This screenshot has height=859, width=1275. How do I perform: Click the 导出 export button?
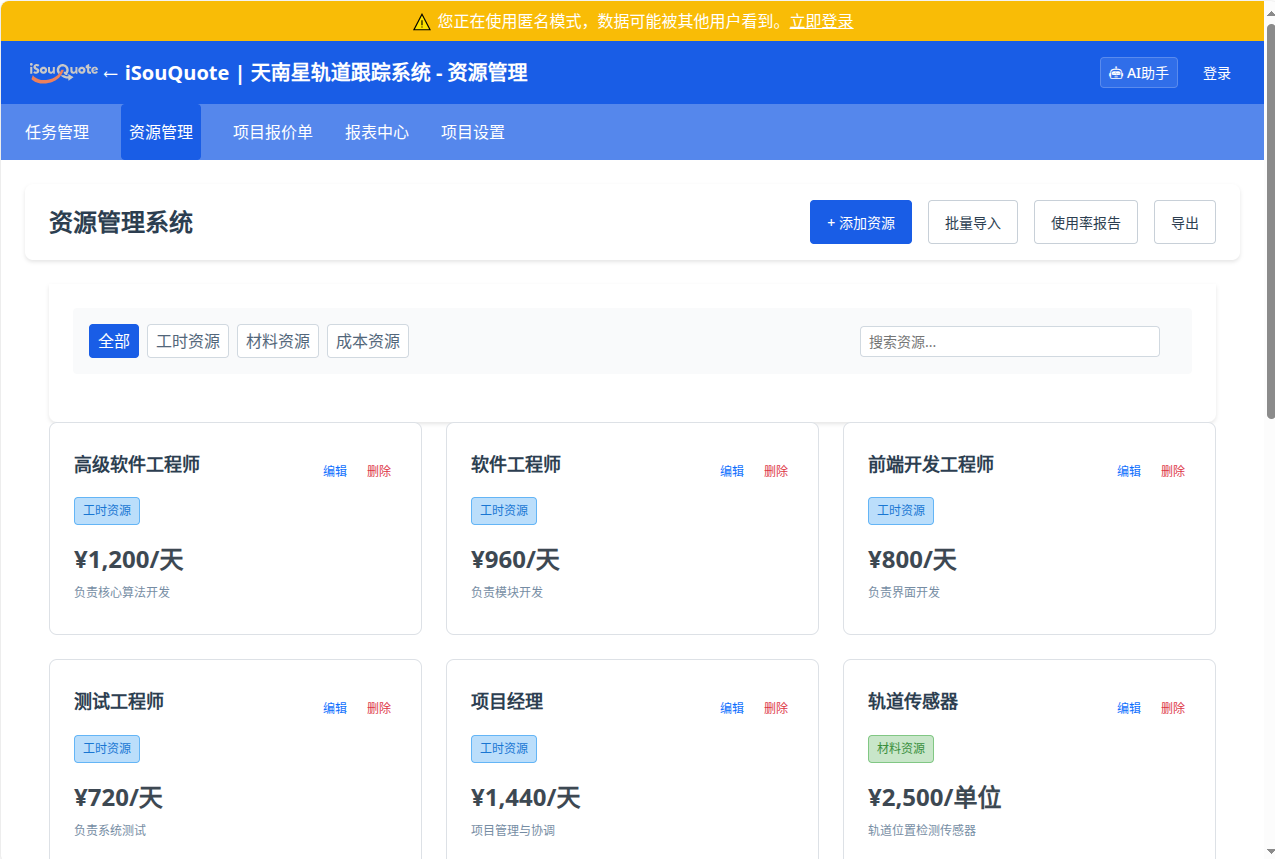coord(1184,222)
